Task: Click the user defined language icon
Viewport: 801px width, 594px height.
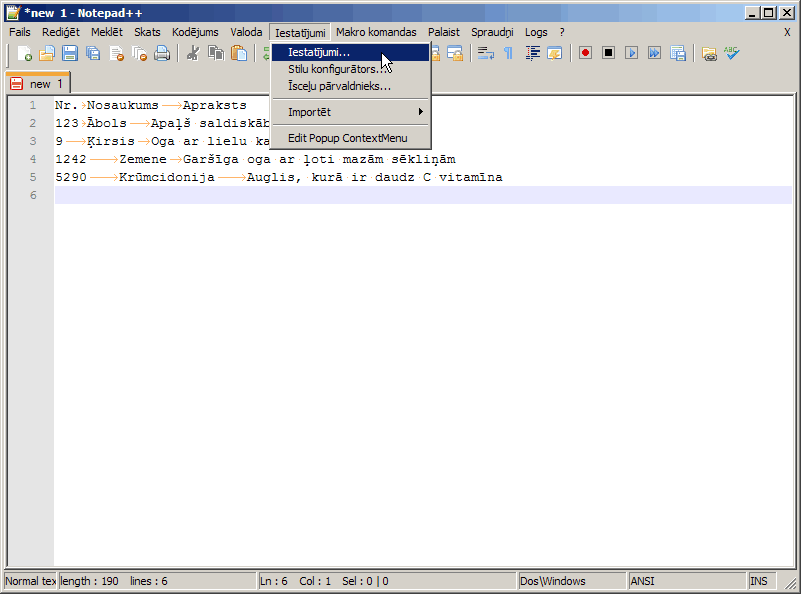Action: (x=555, y=53)
